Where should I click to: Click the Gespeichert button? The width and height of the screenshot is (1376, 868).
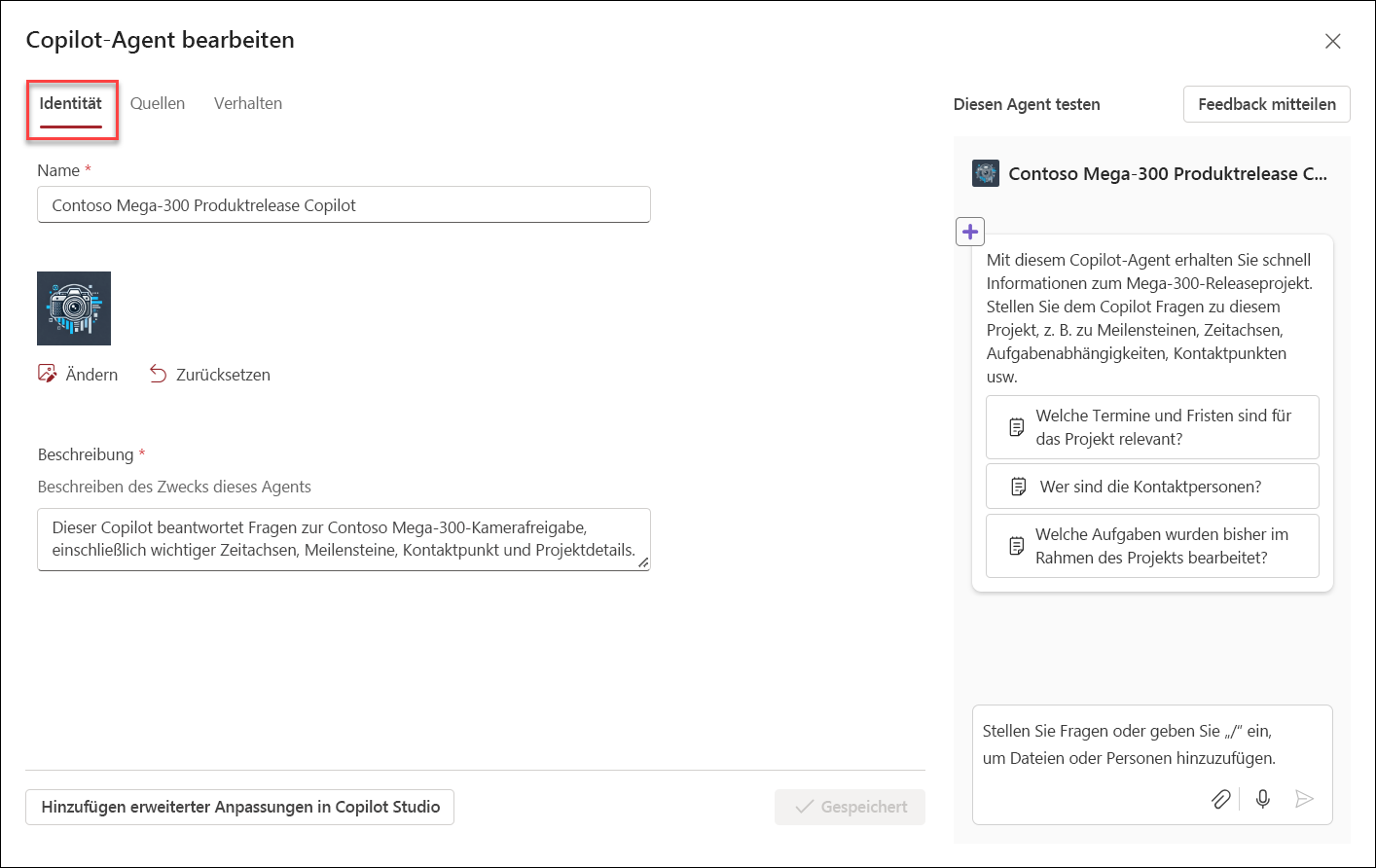(850, 807)
